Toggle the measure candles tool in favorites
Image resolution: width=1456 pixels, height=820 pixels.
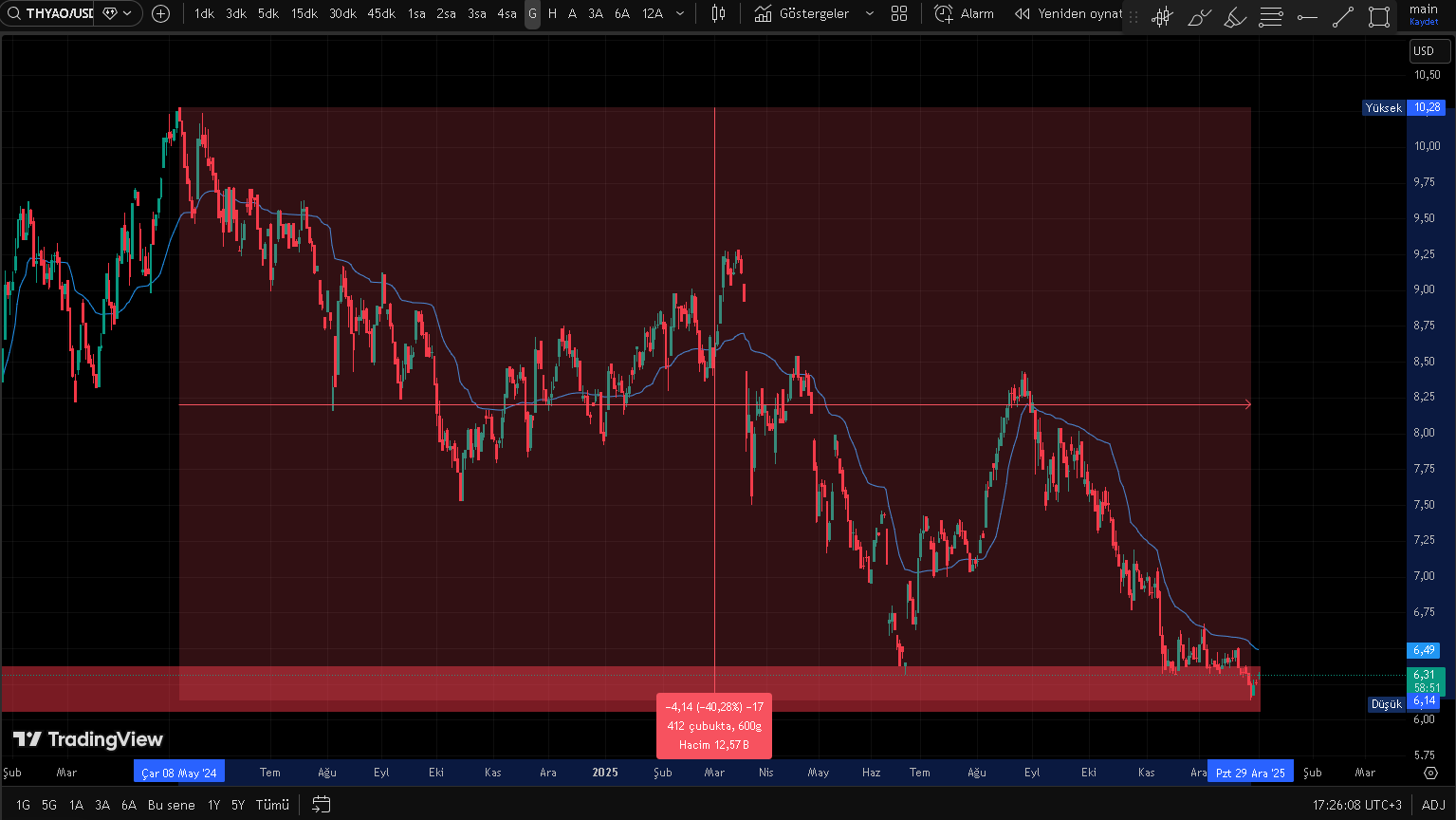(x=1163, y=17)
